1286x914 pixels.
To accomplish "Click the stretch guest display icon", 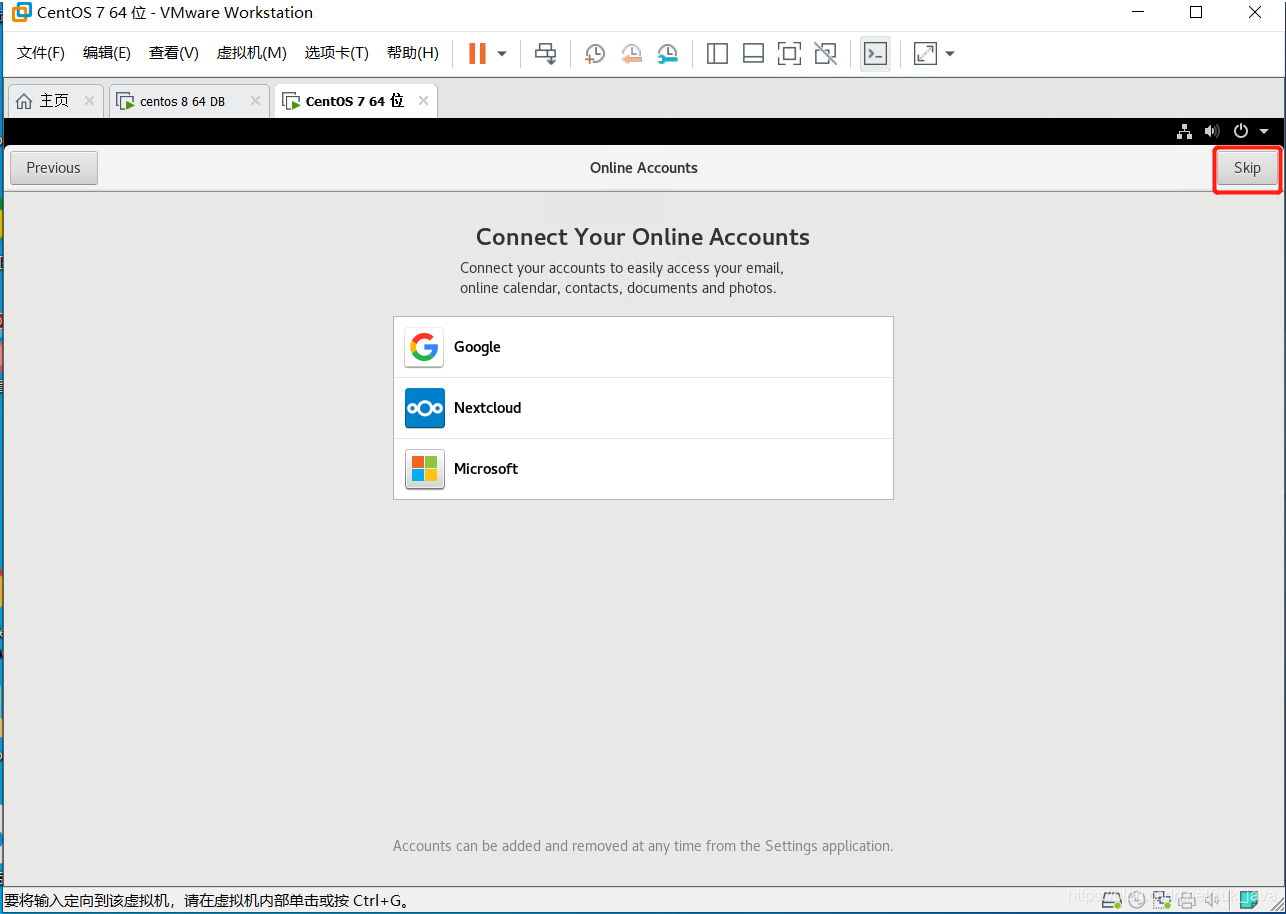I will click(925, 53).
